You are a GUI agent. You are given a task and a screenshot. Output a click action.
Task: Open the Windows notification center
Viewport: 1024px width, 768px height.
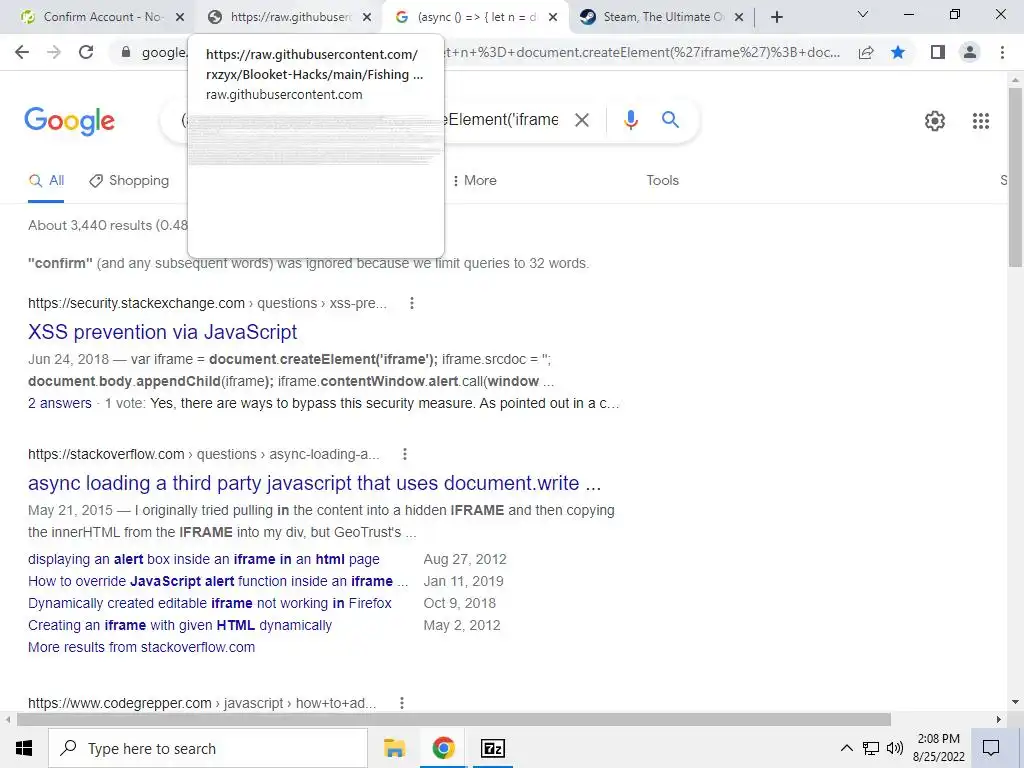(x=991, y=748)
